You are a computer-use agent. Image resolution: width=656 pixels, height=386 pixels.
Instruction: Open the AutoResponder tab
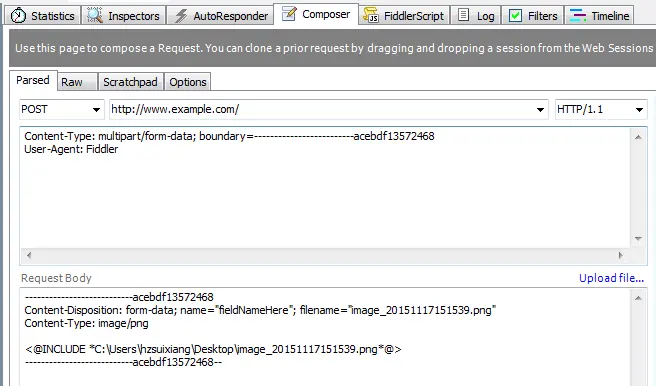[220, 15]
